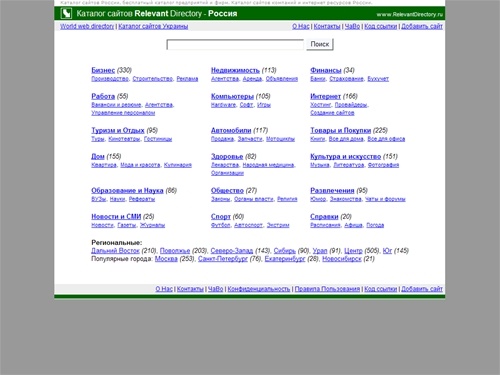Viewport: 500px width, 375px height.
Task: Open Код ссылки in the top navigation
Action: (381, 26)
